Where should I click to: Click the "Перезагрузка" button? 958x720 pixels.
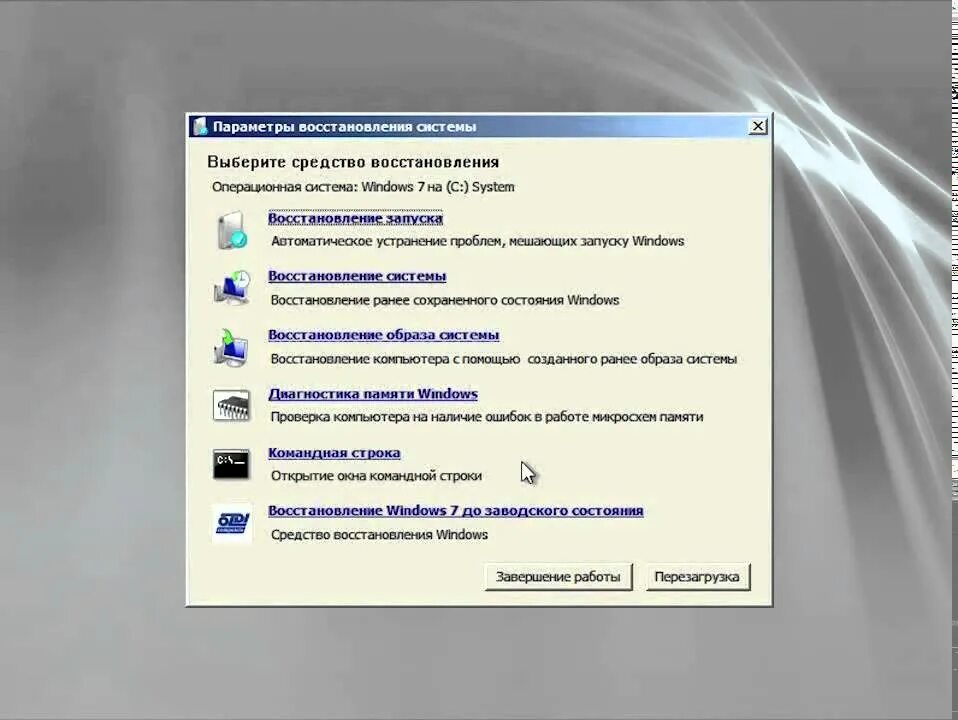point(697,577)
